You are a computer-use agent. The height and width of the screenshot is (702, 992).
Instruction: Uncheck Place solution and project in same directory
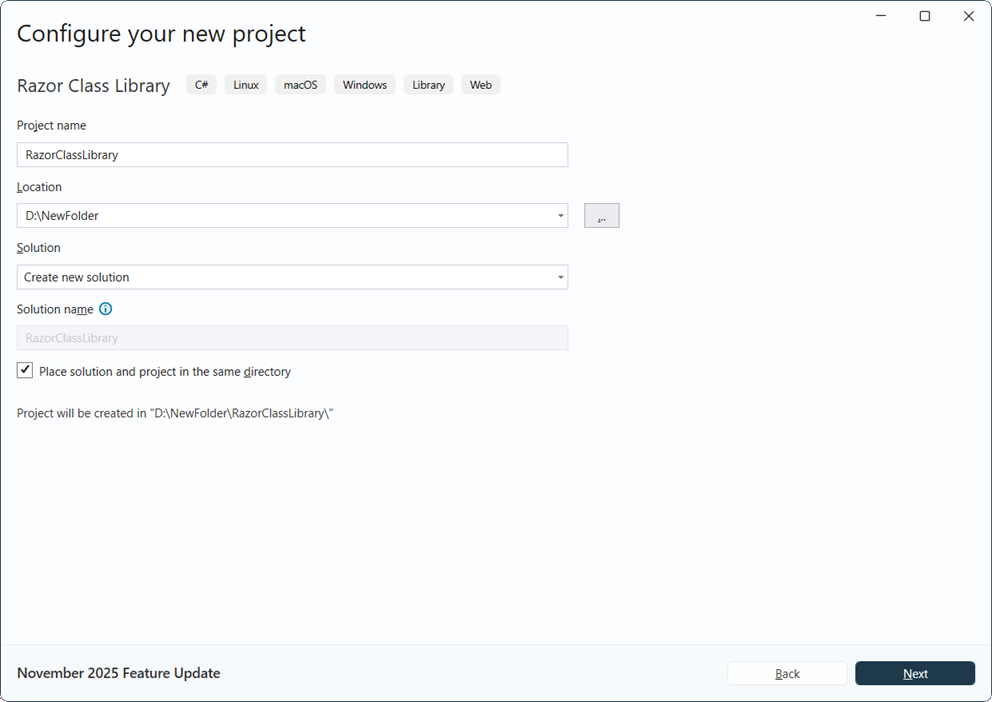click(24, 370)
